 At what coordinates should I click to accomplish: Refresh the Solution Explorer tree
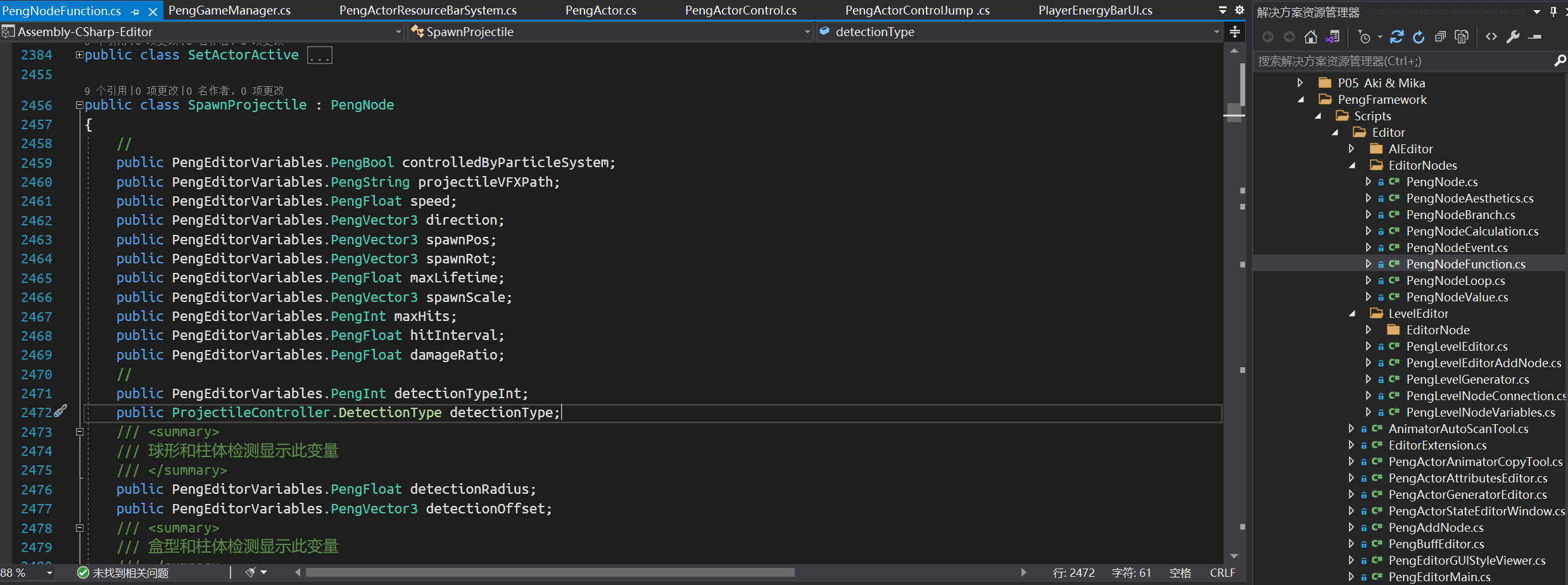point(1419,37)
